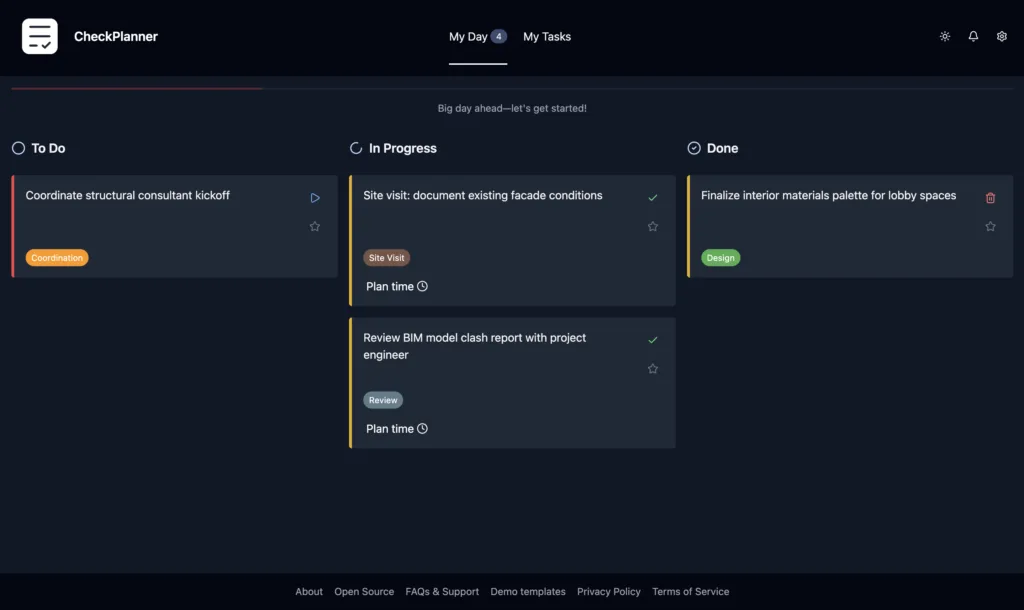View the Privacy Policy
The width and height of the screenshot is (1024, 610).
(x=609, y=591)
